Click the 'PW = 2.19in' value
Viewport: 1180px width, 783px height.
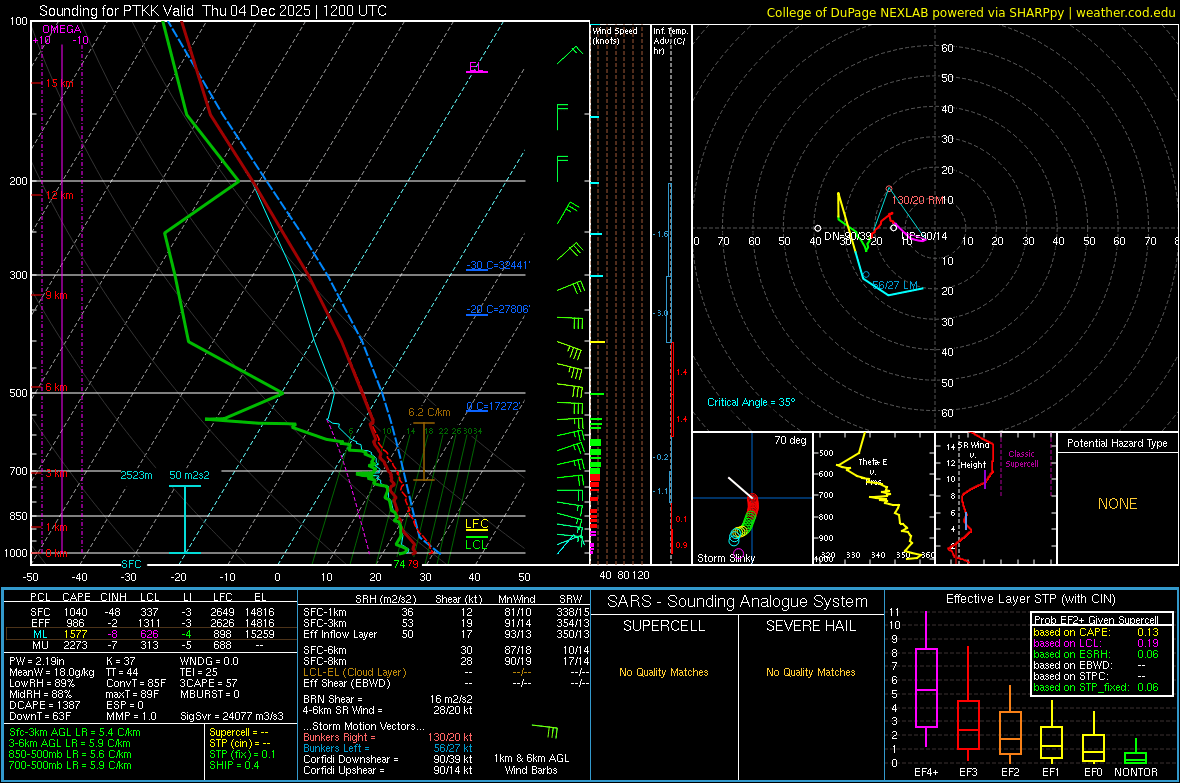pyautogui.click(x=37, y=661)
